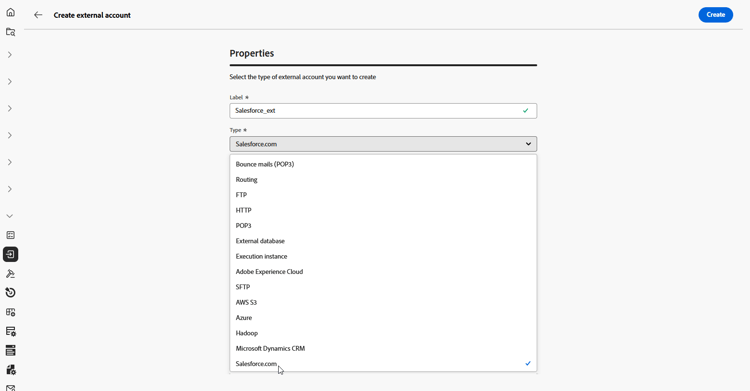Pick SFTP from the list
Screen dimensions: 750x391
coord(383,287)
